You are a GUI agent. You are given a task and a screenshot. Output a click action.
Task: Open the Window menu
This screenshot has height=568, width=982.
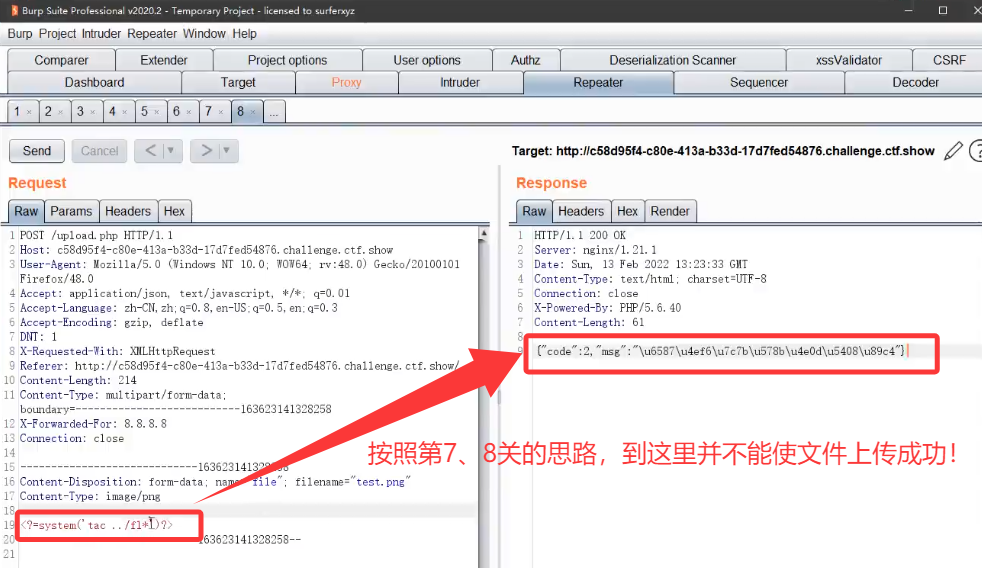[204, 34]
